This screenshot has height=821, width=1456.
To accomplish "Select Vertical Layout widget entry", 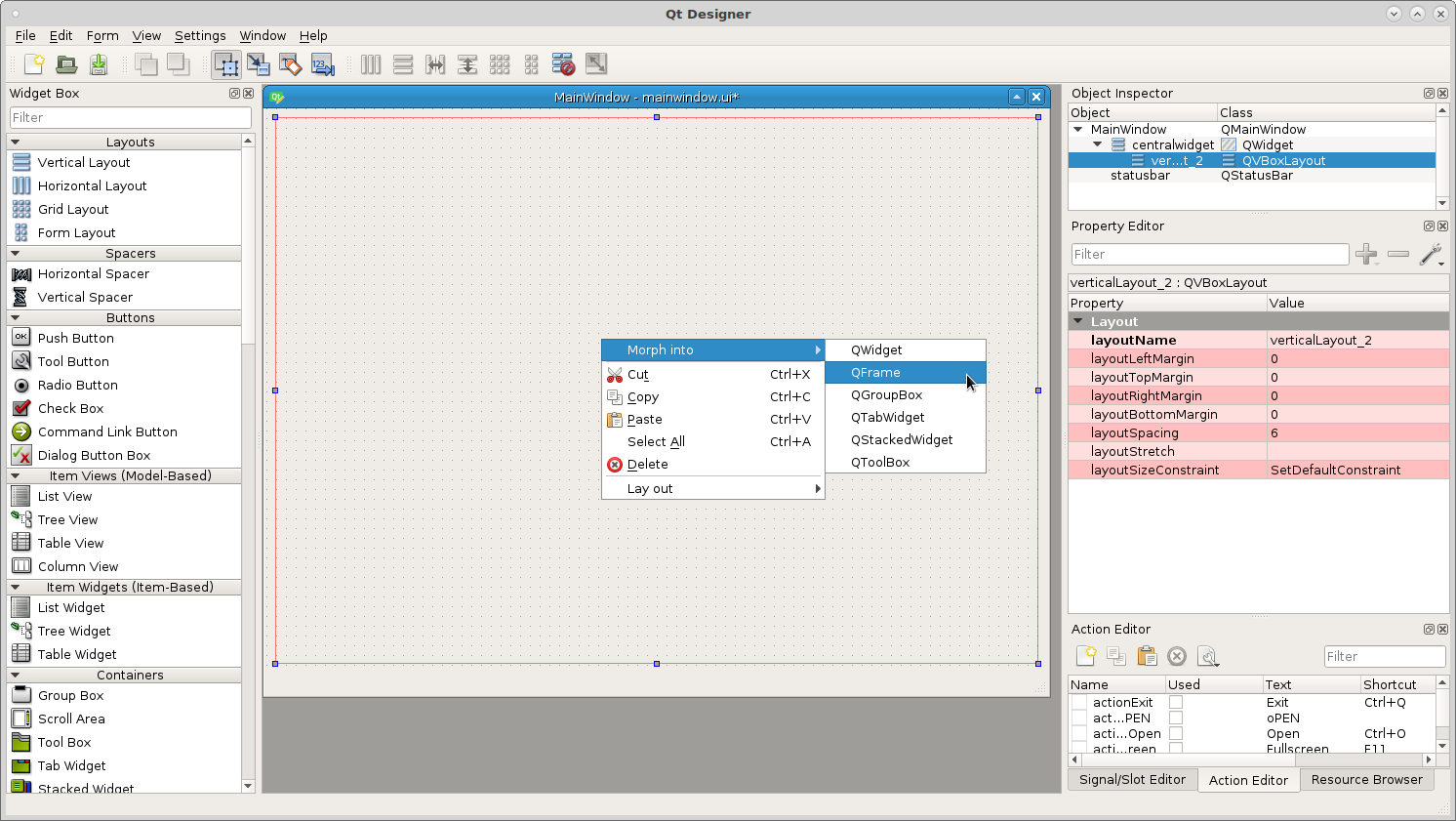I will (124, 162).
